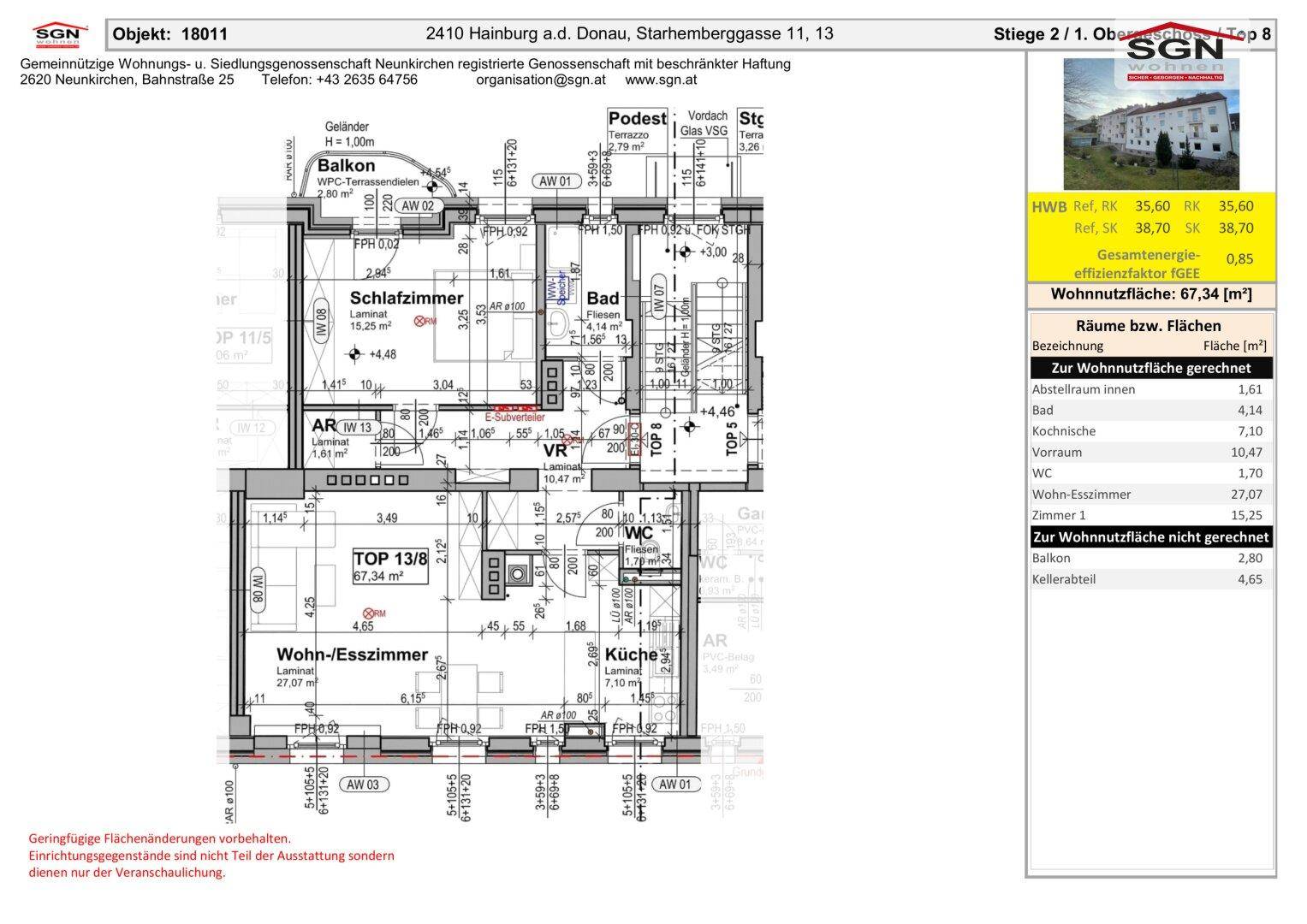
Task: Click the Wohnnutzfläche: 67,34 [m²] summary line
Action: (x=1151, y=294)
